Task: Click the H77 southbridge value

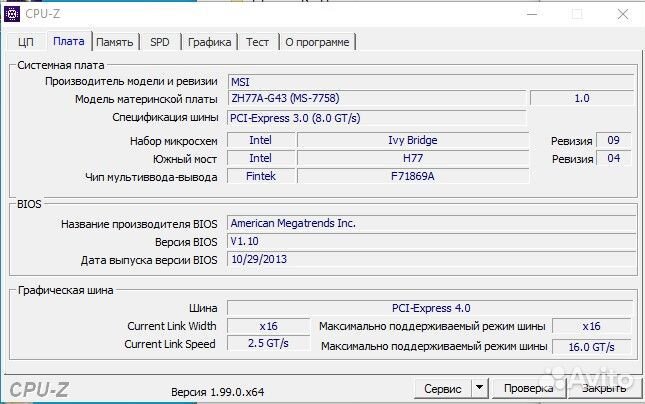Action: (x=413, y=158)
